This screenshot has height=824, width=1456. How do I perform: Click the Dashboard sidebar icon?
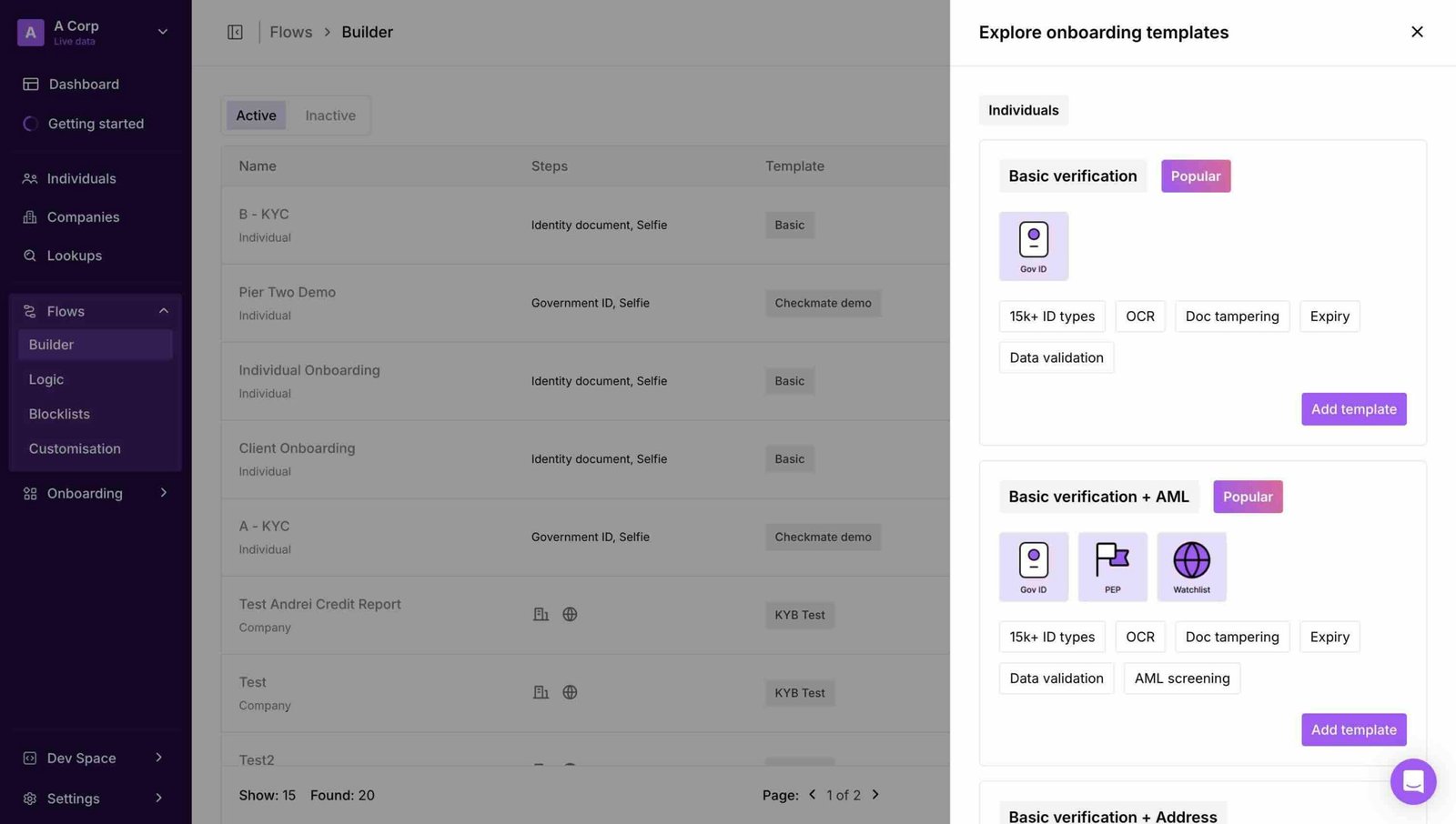[30, 84]
